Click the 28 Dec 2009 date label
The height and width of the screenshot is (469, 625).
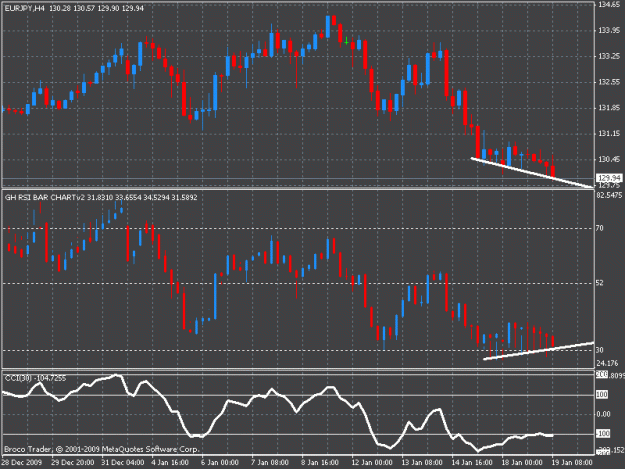pyautogui.click(x=22, y=462)
